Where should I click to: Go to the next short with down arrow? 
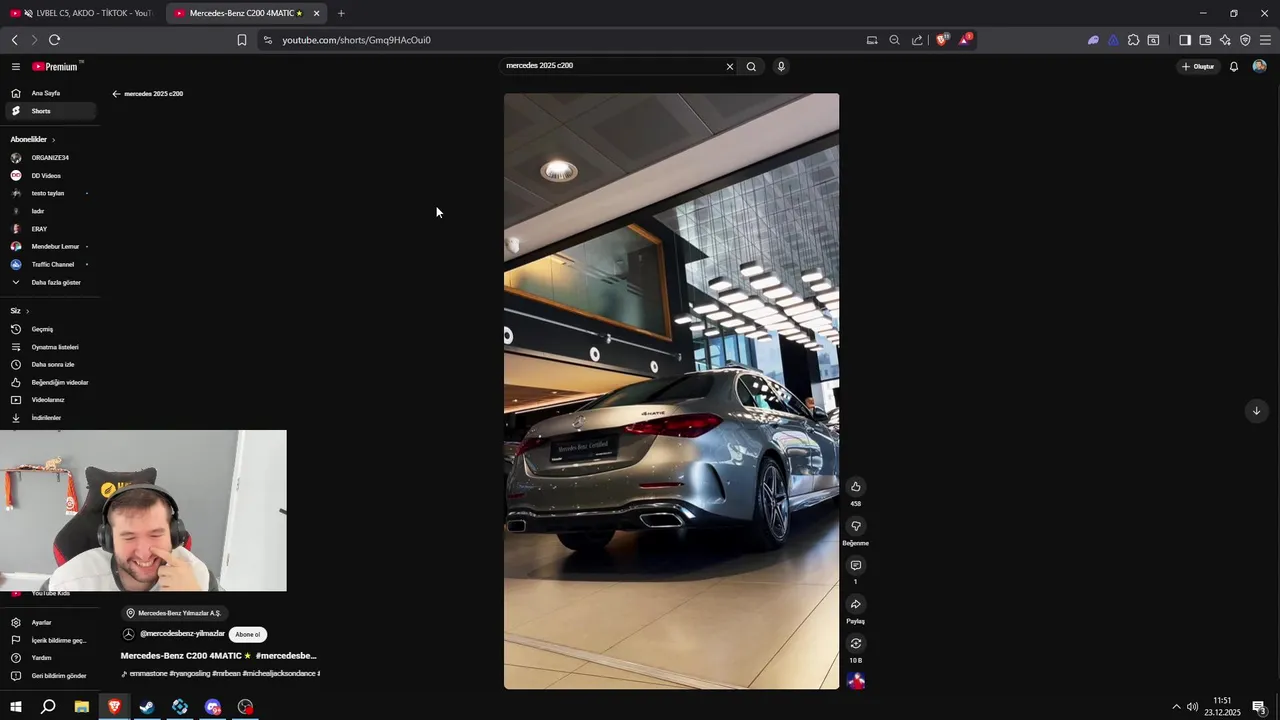pyautogui.click(x=1256, y=411)
